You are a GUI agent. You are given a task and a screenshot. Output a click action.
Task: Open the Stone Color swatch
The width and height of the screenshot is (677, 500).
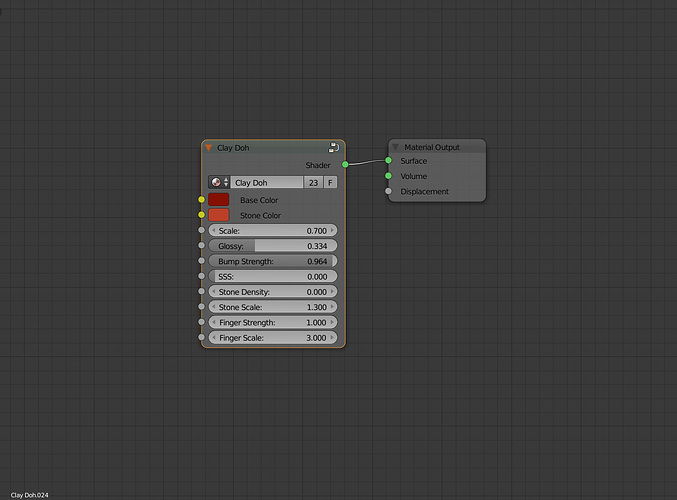point(218,215)
